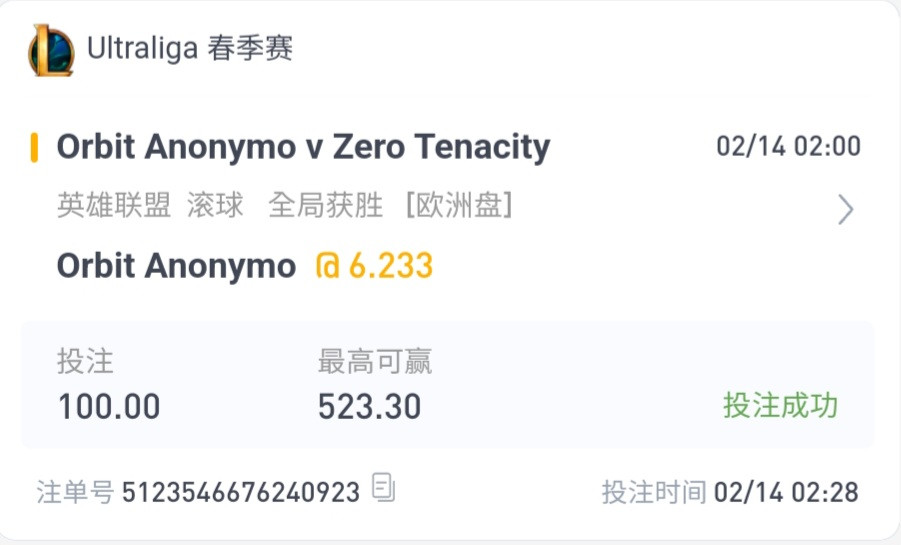This screenshot has height=545, width=901.
Task: Tap the 全局获胜 market type label
Action: [x=325, y=205]
